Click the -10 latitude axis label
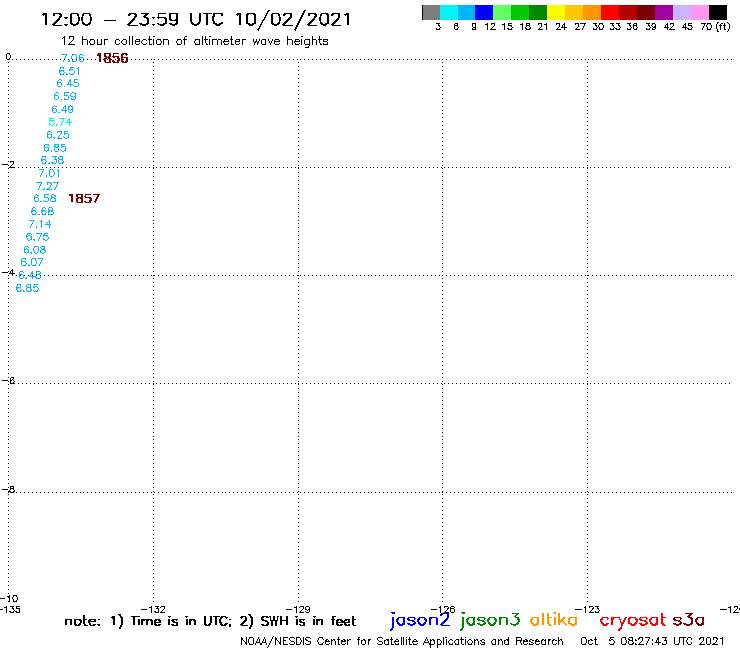 pyautogui.click(x=9, y=598)
